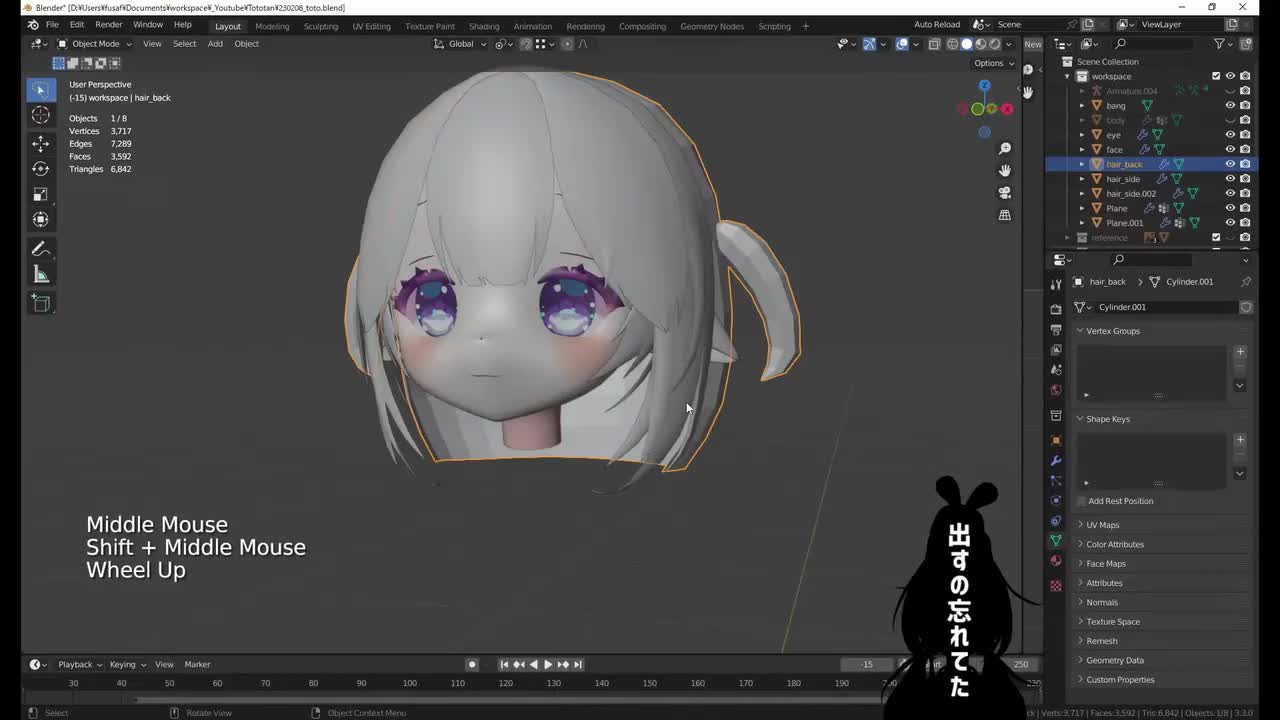Hide the eye object in viewport

click(1230, 134)
